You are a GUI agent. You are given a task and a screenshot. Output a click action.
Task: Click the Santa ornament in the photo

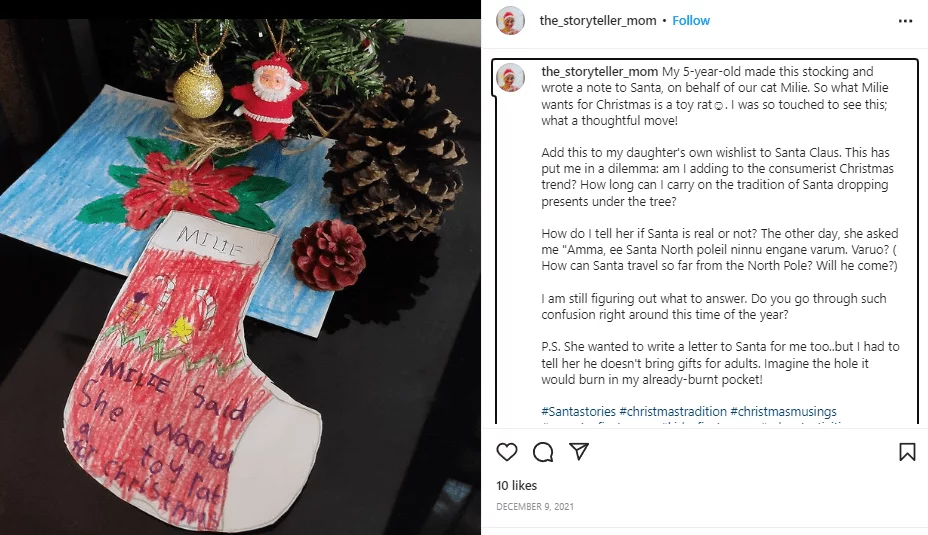[x=270, y=96]
